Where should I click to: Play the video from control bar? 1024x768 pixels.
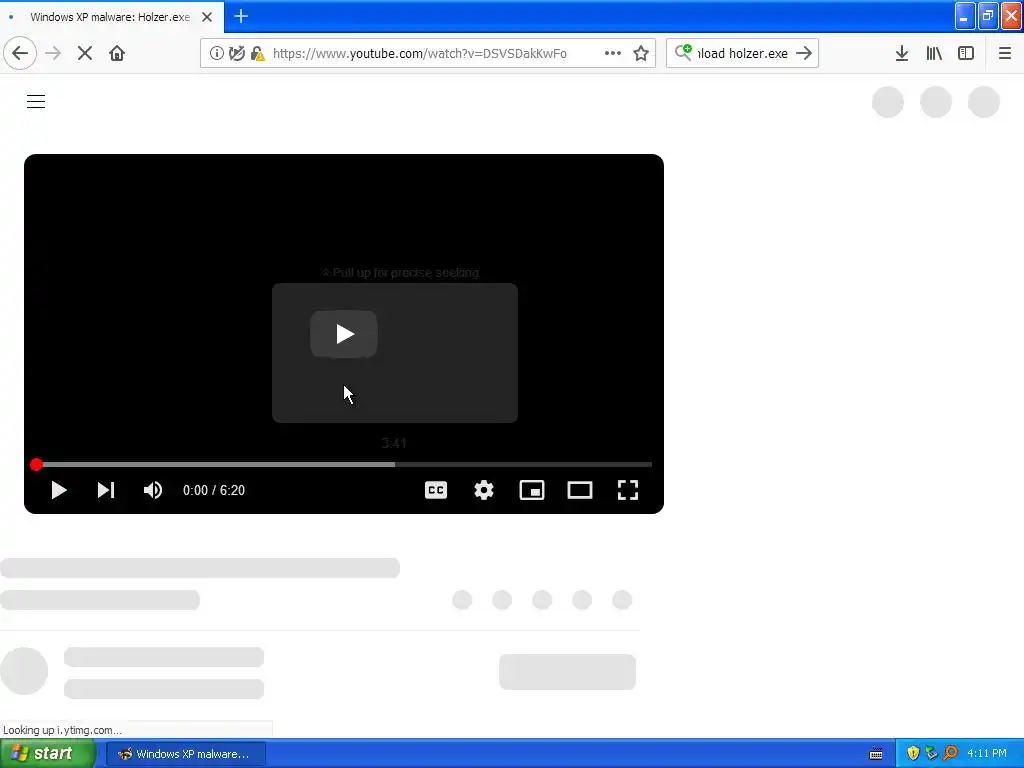pyautogui.click(x=59, y=490)
